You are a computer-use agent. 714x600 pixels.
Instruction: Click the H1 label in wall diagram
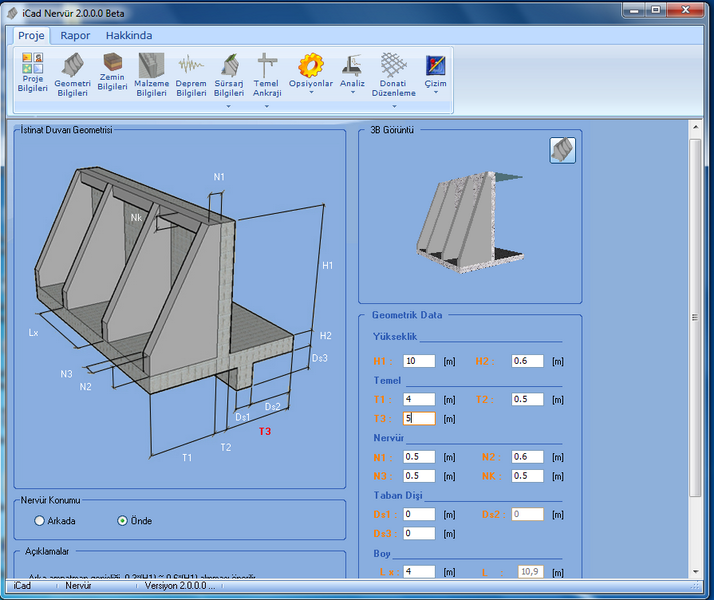(x=327, y=265)
